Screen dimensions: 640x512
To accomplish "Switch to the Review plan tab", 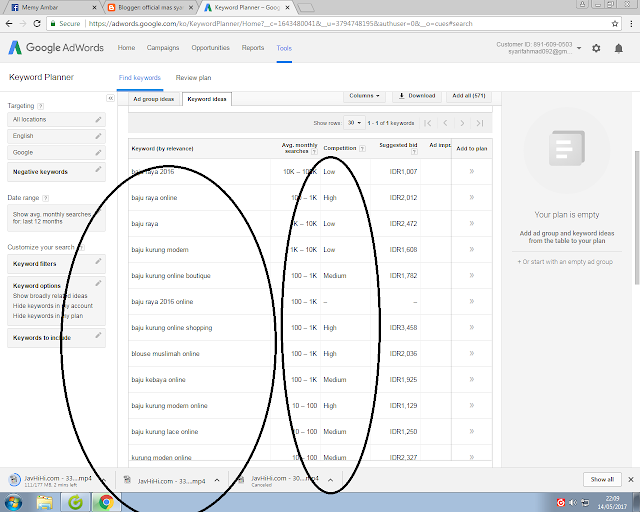I will coord(193,78).
